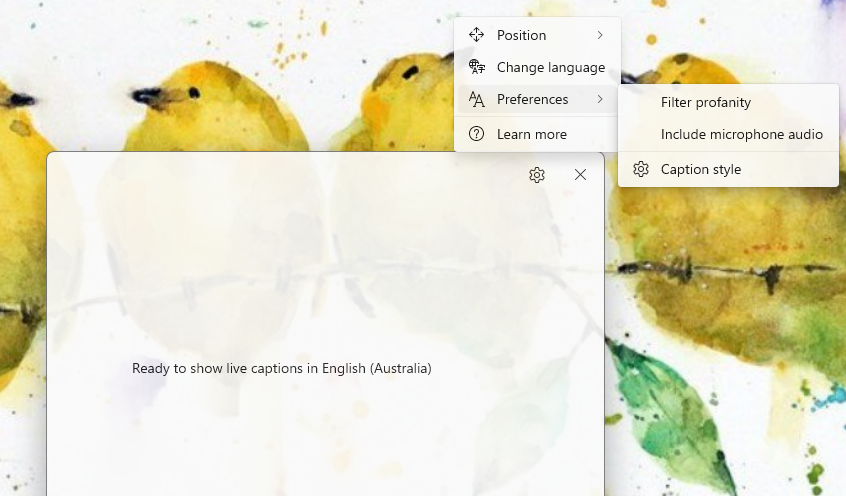Enable Include microphone audio
This screenshot has width=846, height=496.
click(741, 134)
